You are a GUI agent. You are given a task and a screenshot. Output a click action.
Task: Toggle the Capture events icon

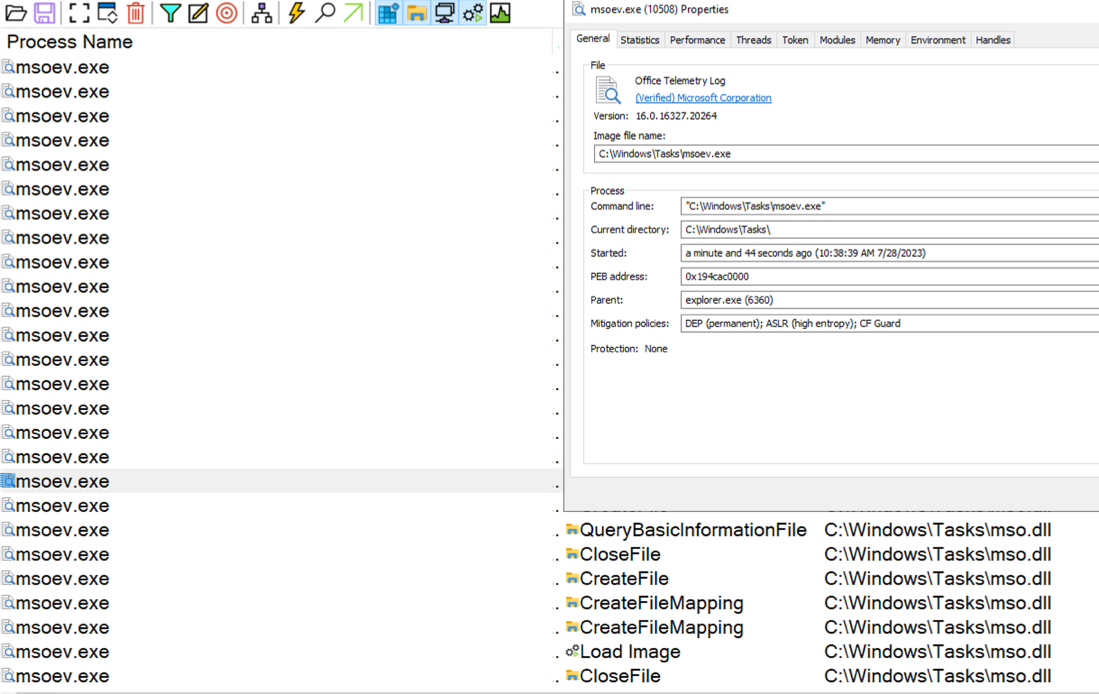79,13
